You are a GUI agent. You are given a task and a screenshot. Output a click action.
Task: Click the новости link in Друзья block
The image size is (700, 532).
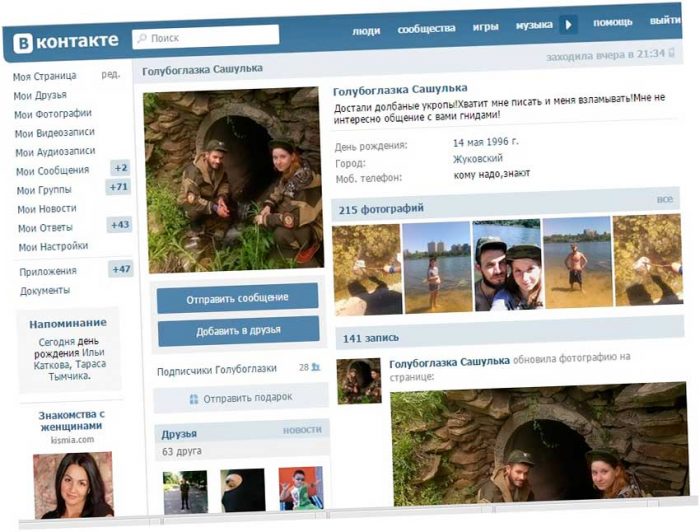point(302,430)
